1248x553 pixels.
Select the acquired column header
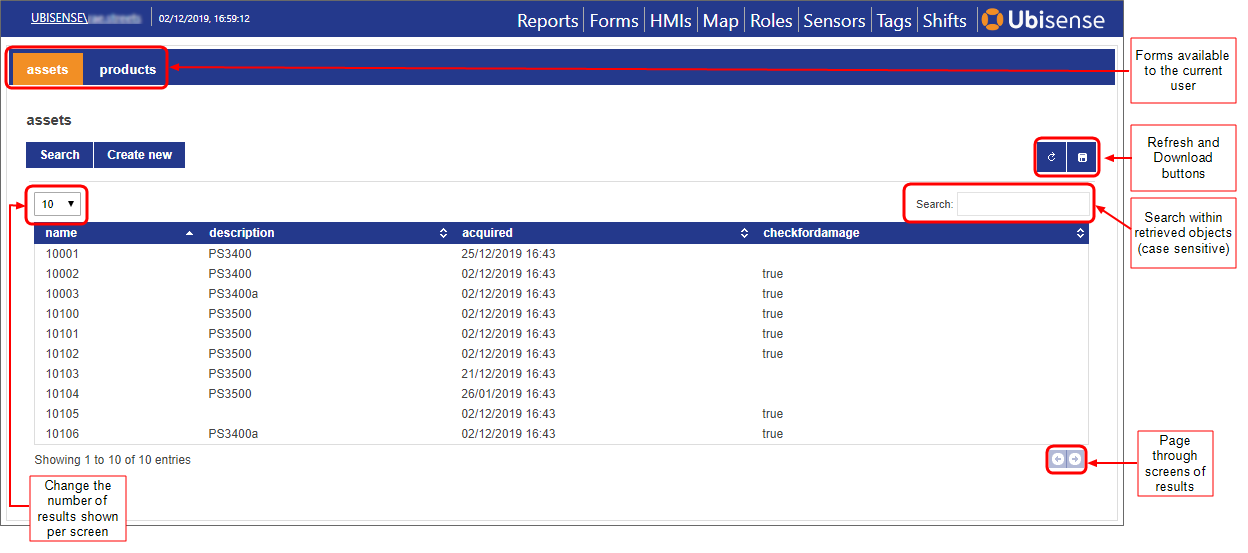(604, 233)
